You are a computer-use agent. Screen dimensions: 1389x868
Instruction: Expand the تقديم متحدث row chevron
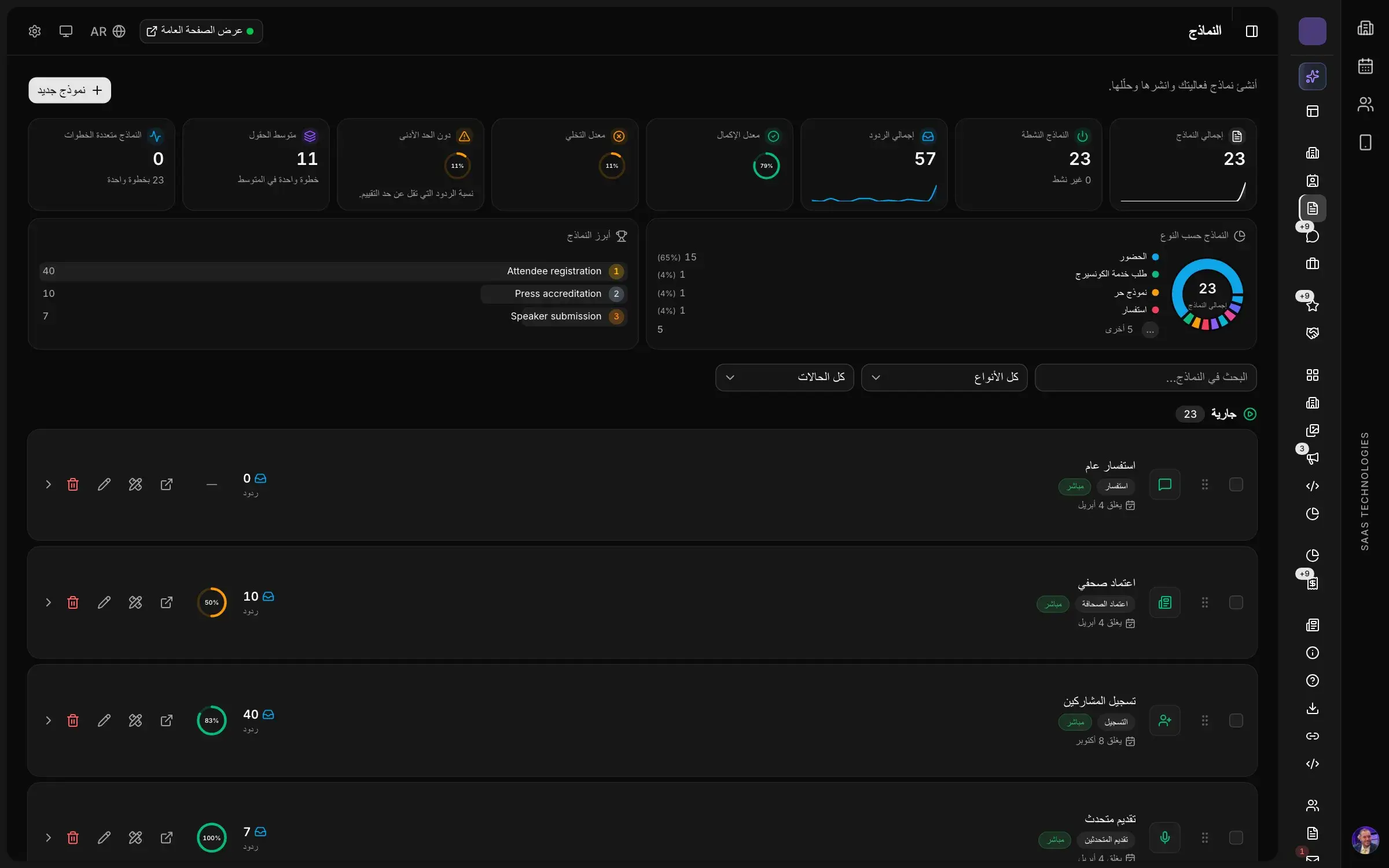(x=48, y=838)
